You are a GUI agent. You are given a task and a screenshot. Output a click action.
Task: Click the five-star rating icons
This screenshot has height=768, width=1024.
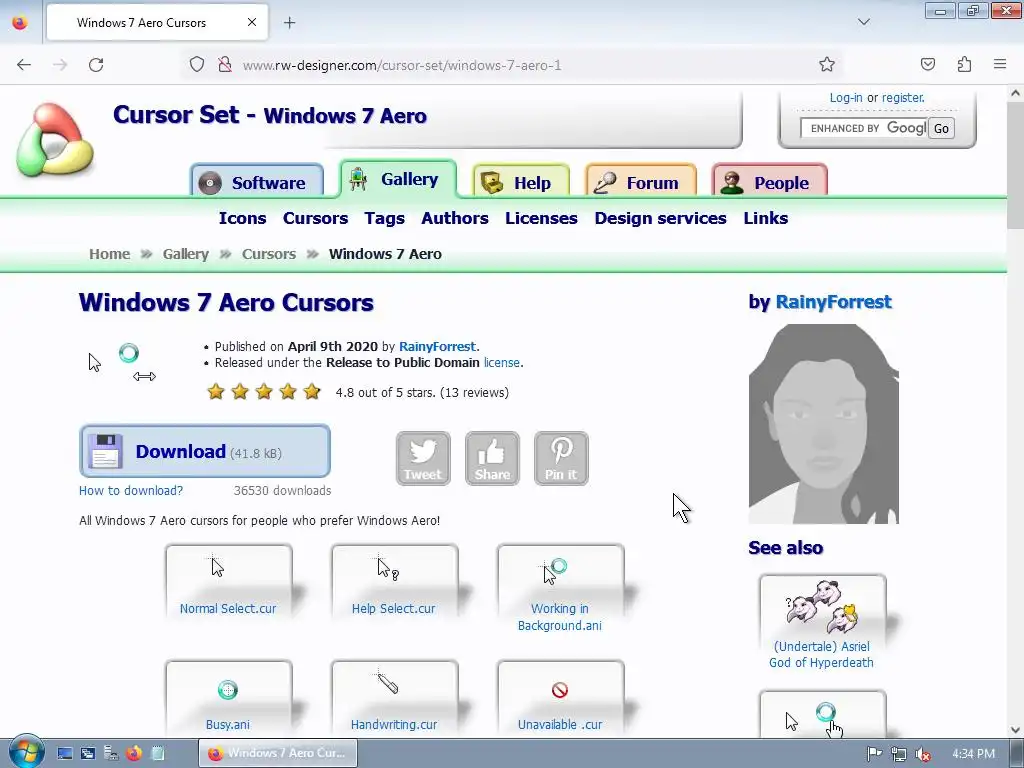(x=264, y=392)
